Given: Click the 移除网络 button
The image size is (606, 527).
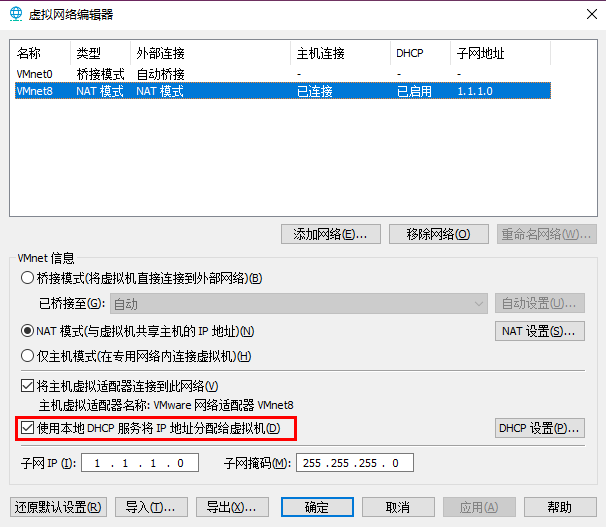Looking at the screenshot, I should pyautogui.click(x=438, y=234).
